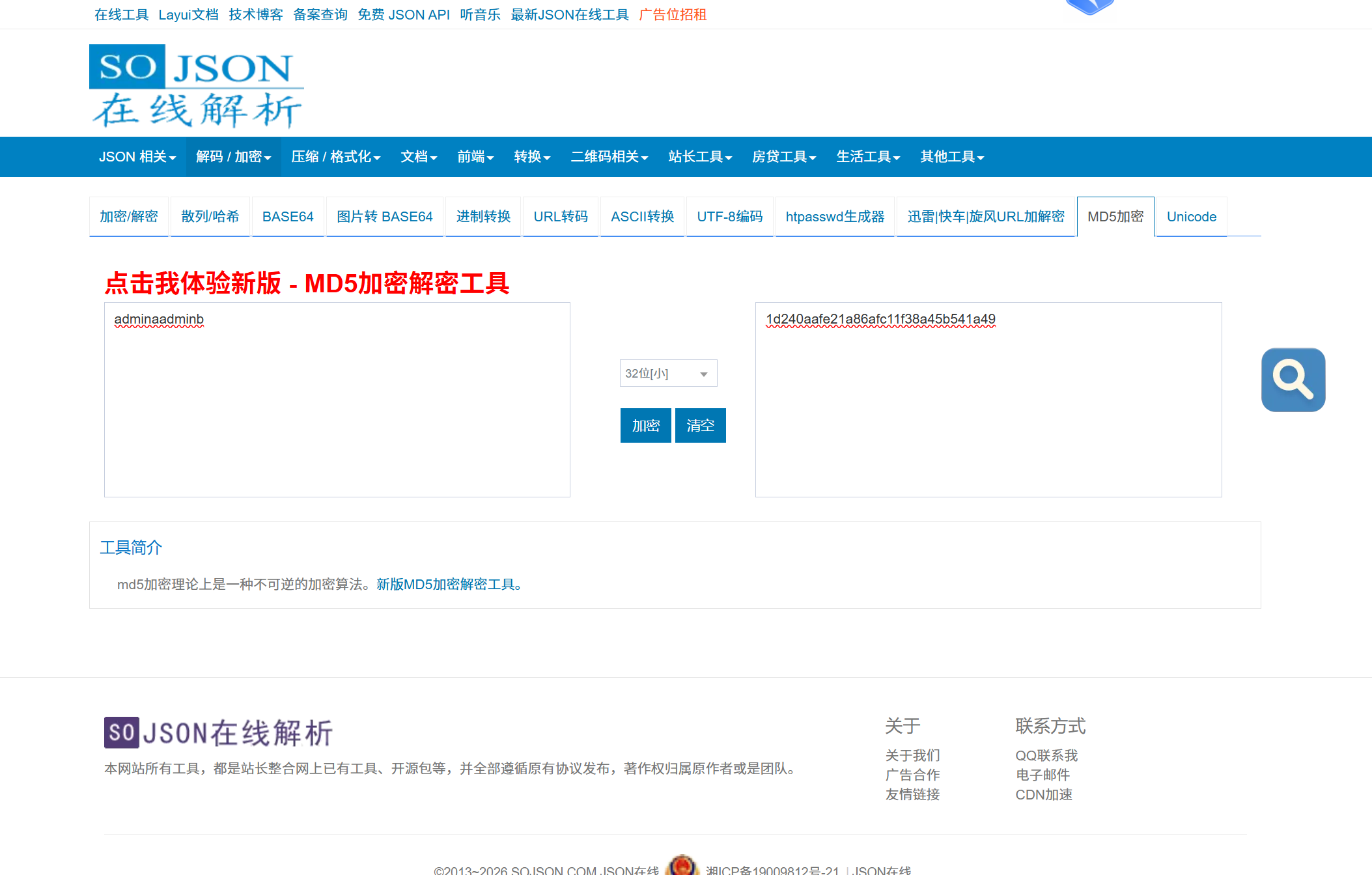Open the 其他工具 dropdown menu
This screenshot has width=1372, height=875.
(951, 157)
